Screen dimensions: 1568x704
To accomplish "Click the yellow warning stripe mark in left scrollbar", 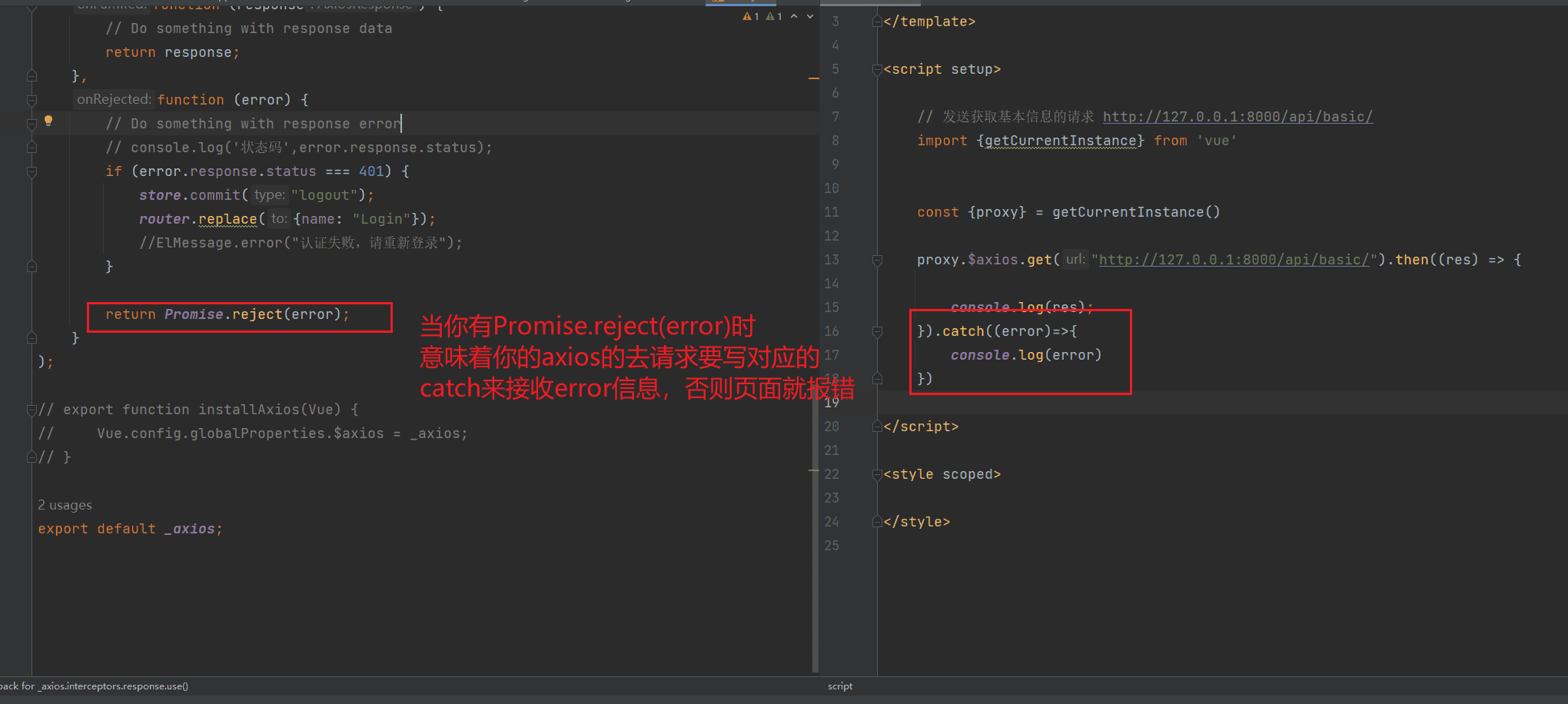I will (x=813, y=78).
